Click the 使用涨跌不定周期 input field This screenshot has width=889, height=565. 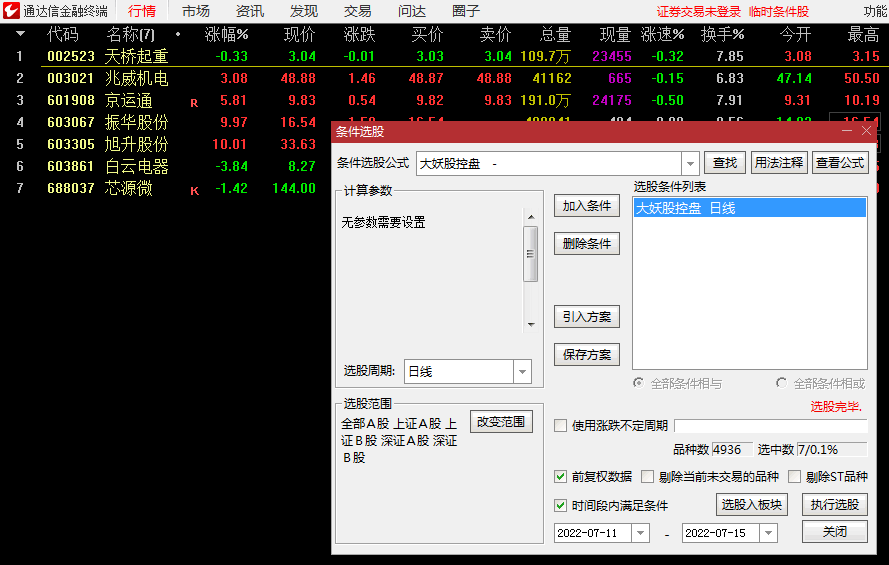(771, 426)
